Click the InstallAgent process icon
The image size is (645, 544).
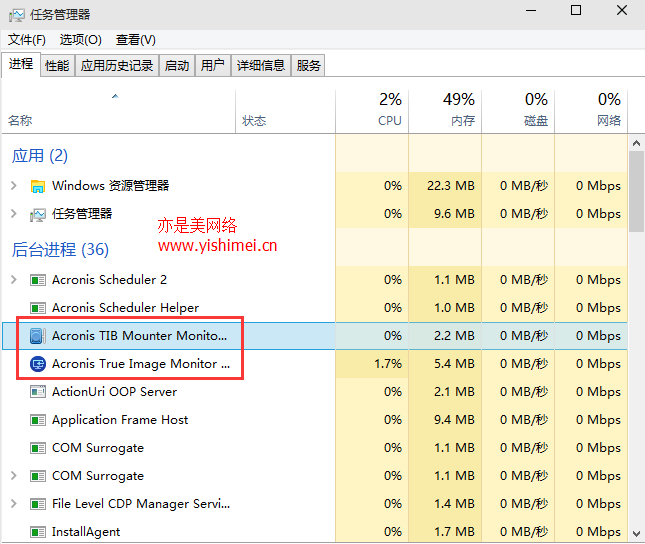(38, 532)
